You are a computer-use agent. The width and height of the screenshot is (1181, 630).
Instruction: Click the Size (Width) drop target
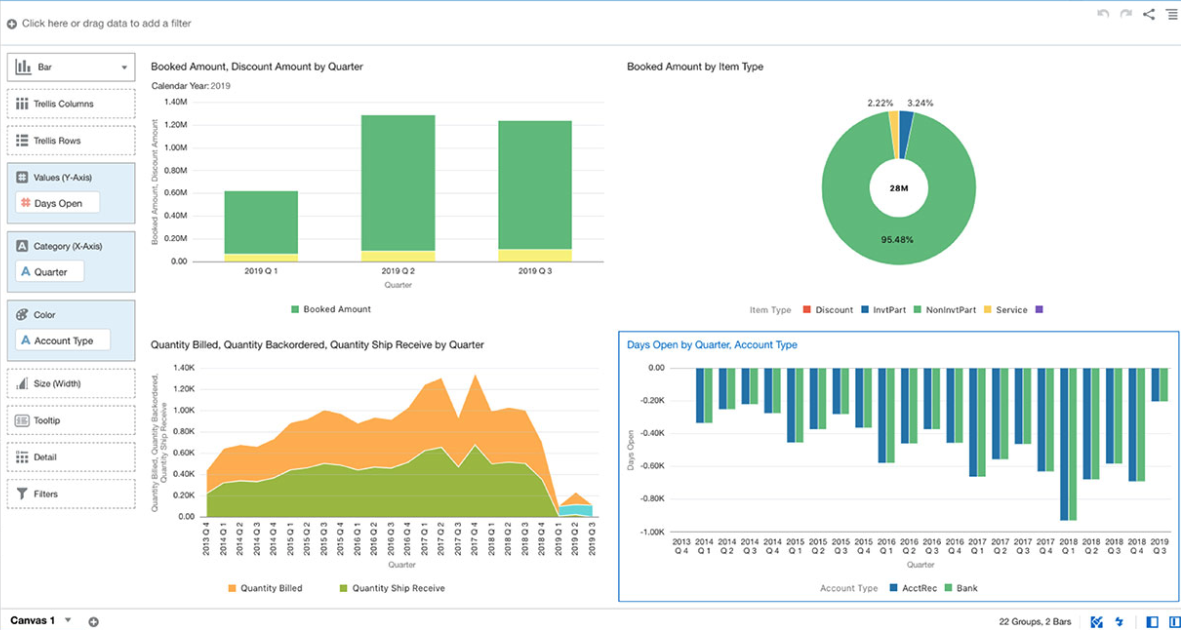click(x=71, y=384)
